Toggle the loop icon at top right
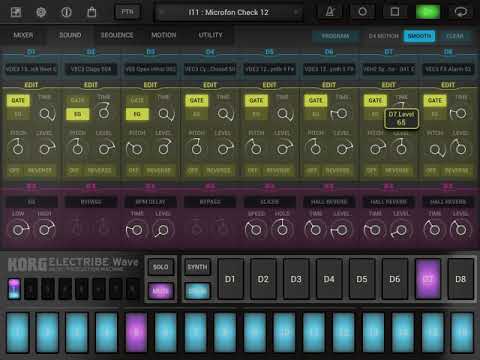 pos(461,12)
